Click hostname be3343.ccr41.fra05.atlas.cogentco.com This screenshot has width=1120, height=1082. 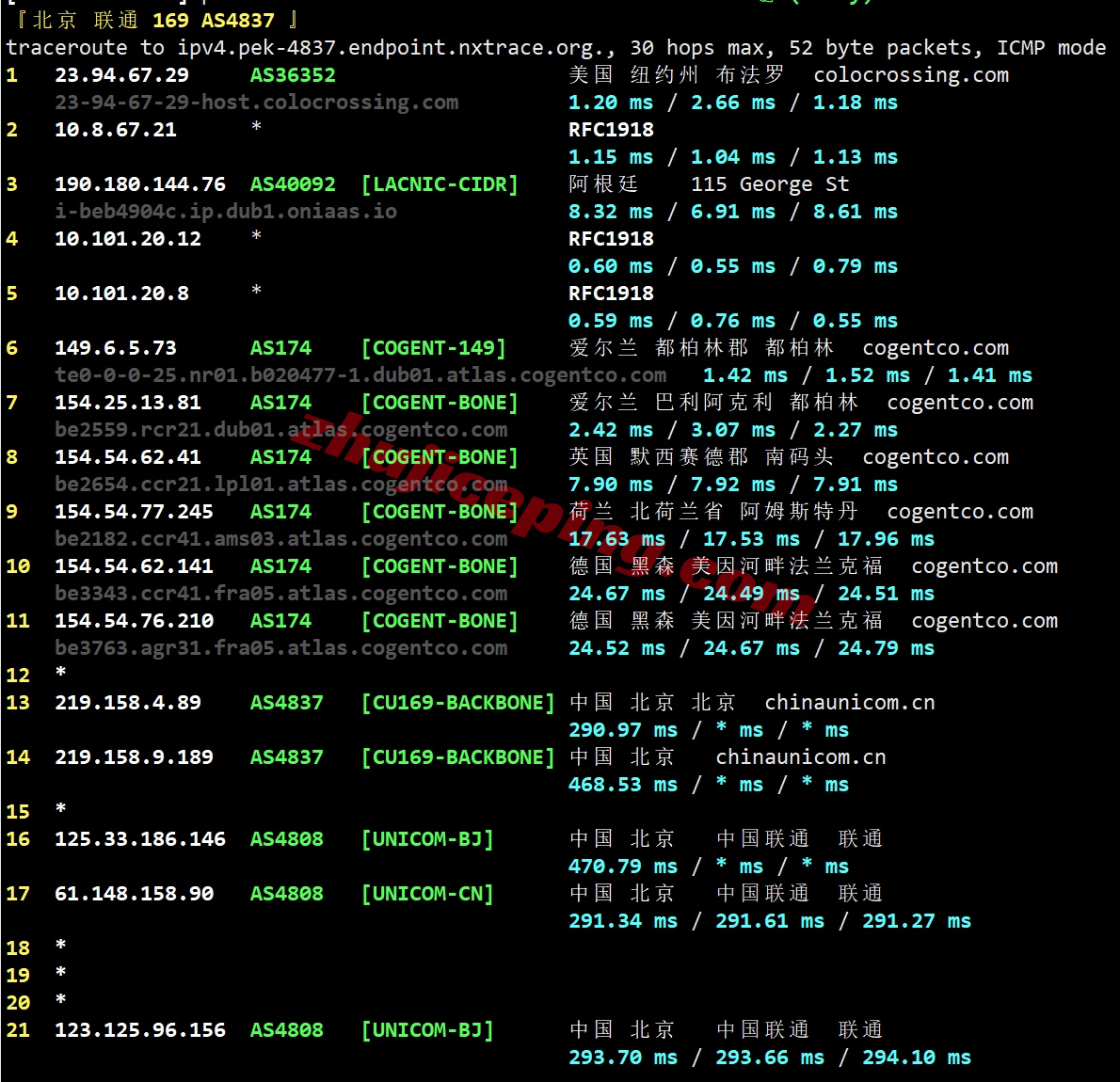pos(280,594)
